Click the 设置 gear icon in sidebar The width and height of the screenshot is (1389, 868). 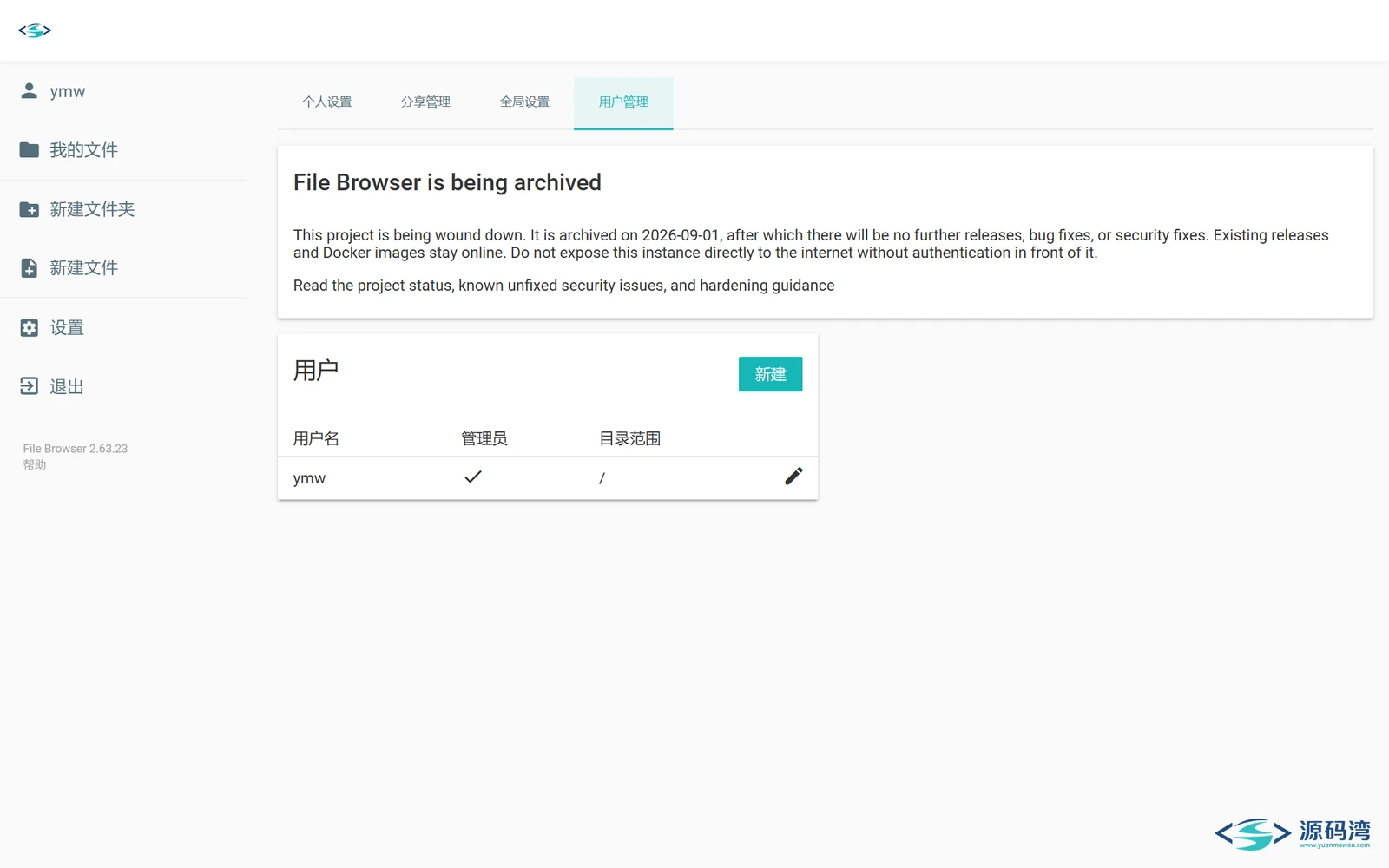coord(30,327)
